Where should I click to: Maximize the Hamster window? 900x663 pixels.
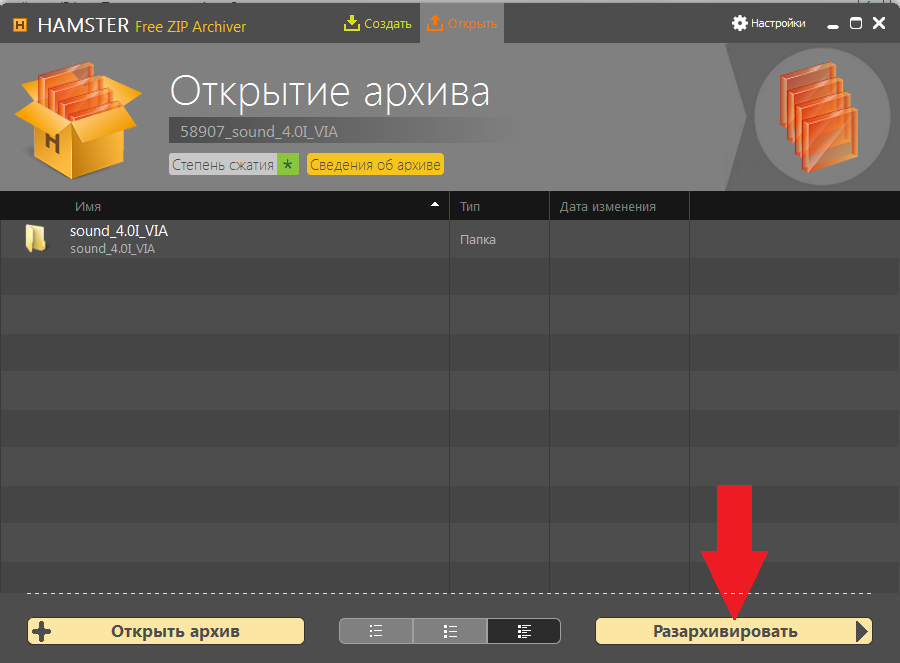[856, 24]
